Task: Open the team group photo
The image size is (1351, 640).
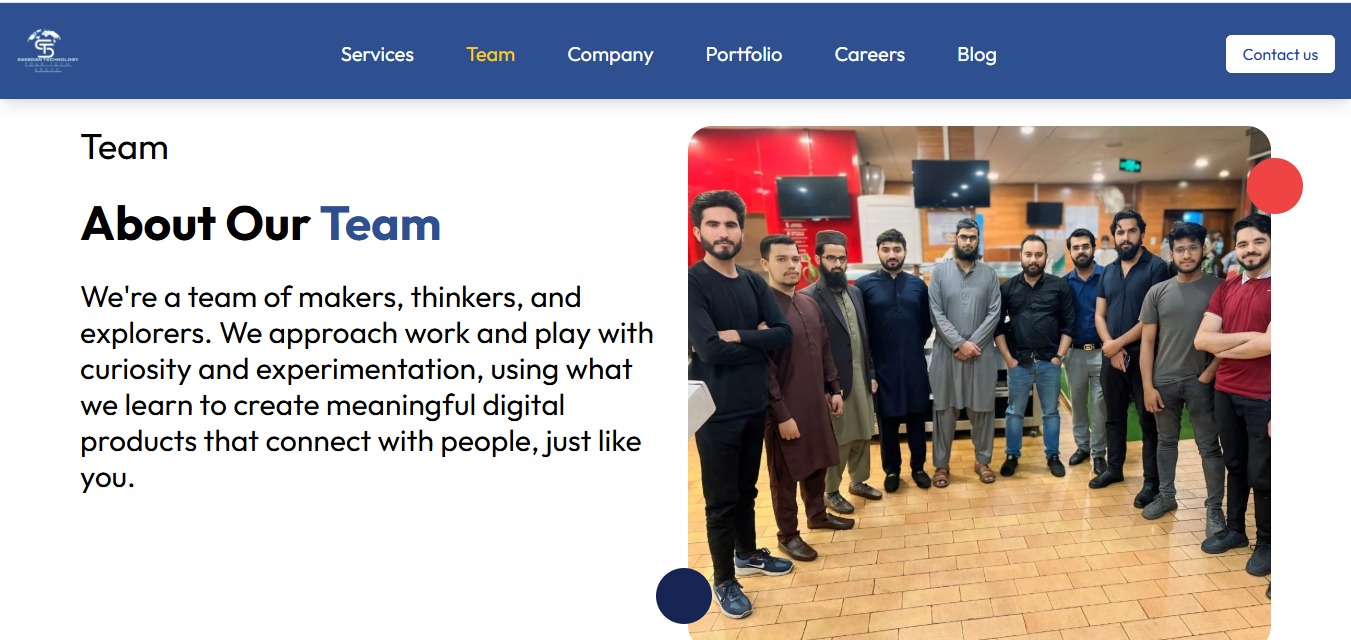Action: coord(979,383)
